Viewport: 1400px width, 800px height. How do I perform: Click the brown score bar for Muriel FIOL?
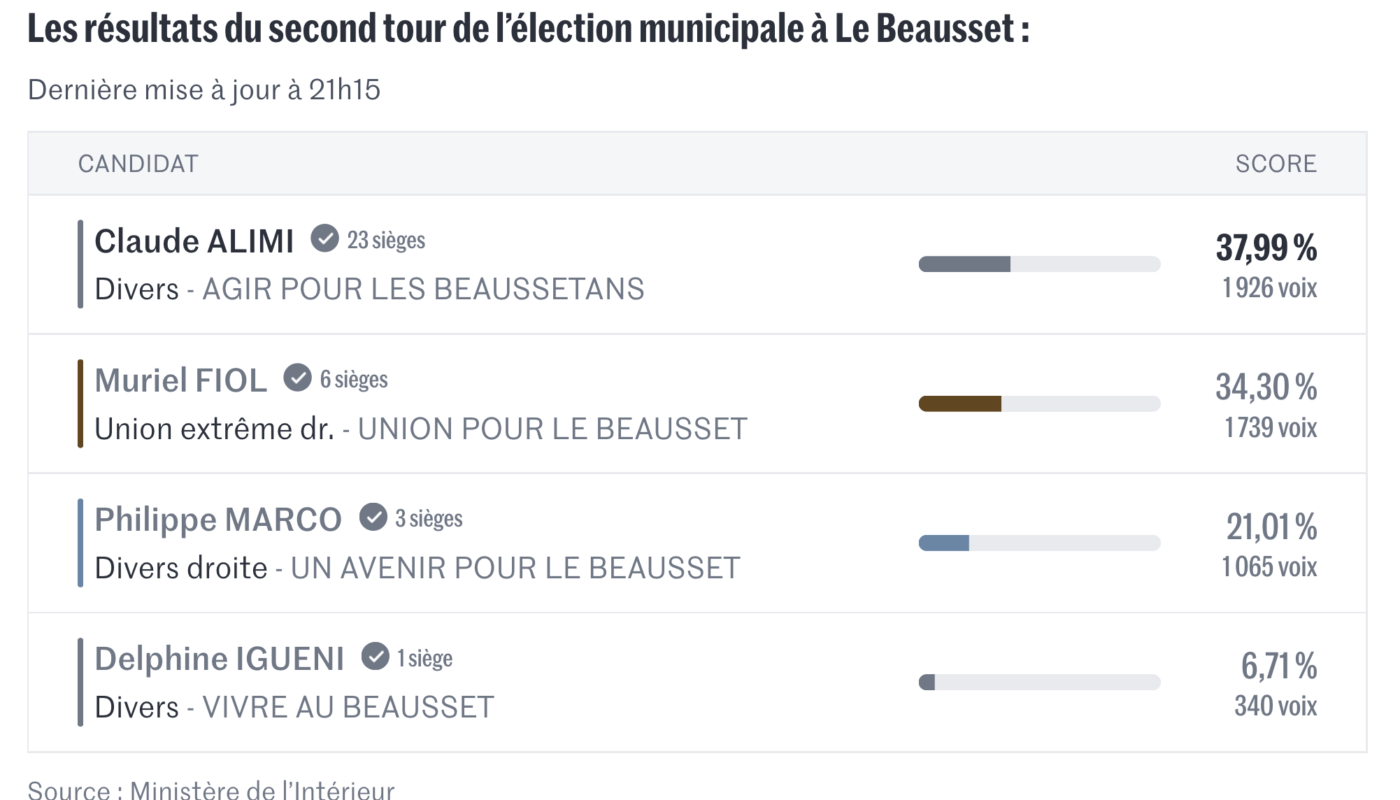click(960, 403)
